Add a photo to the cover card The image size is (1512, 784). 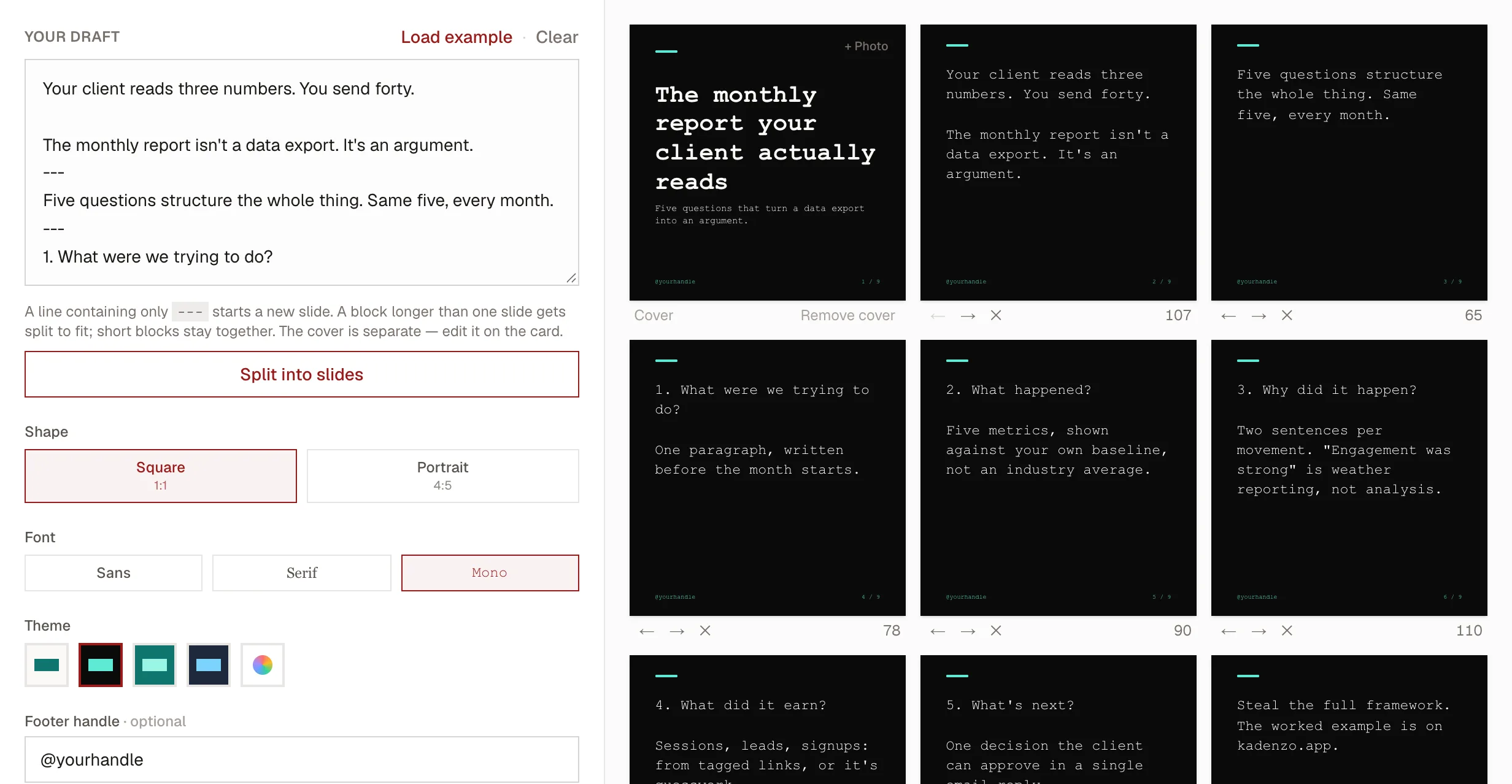click(866, 47)
